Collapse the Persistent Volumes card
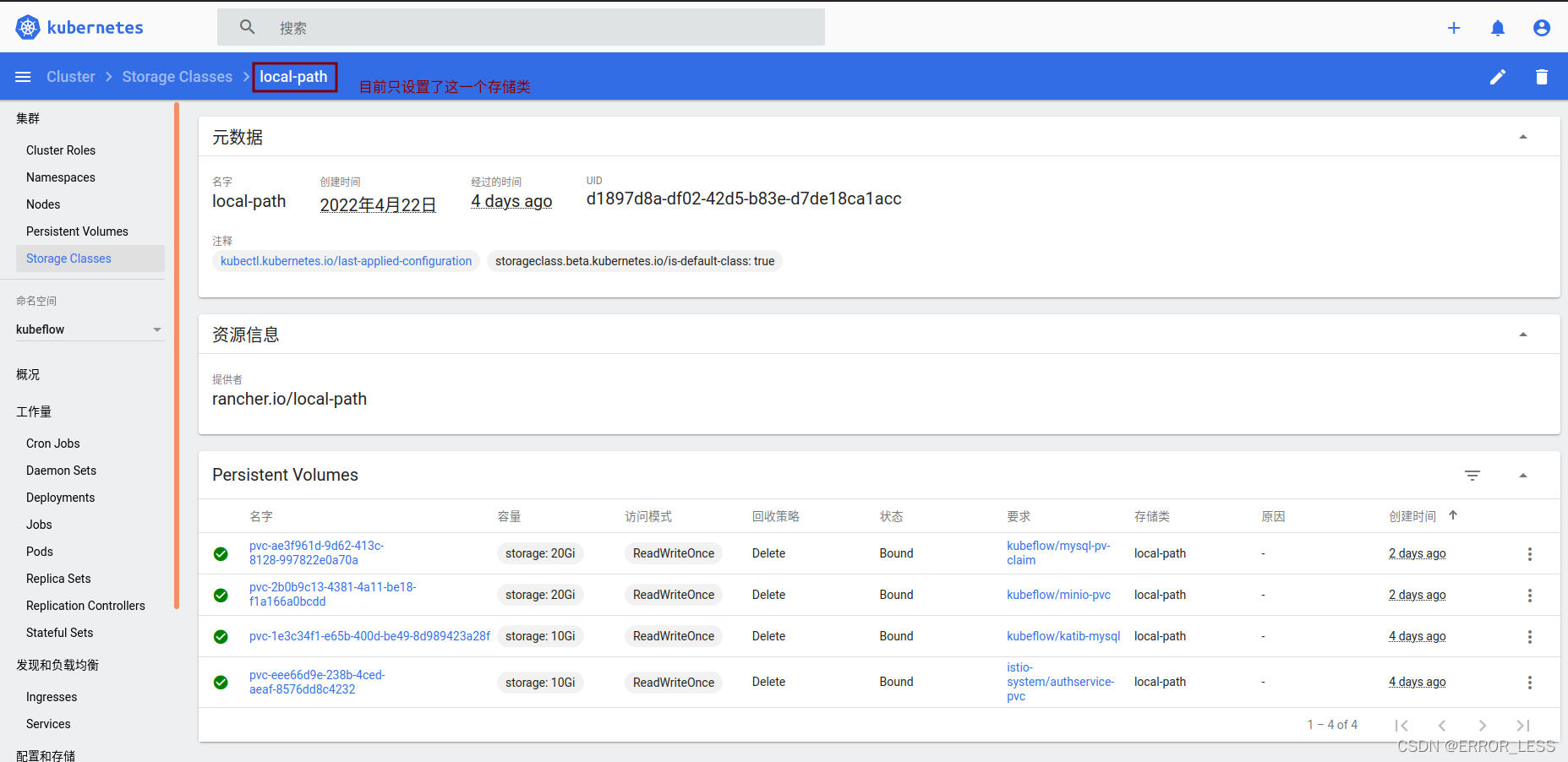 (x=1523, y=476)
